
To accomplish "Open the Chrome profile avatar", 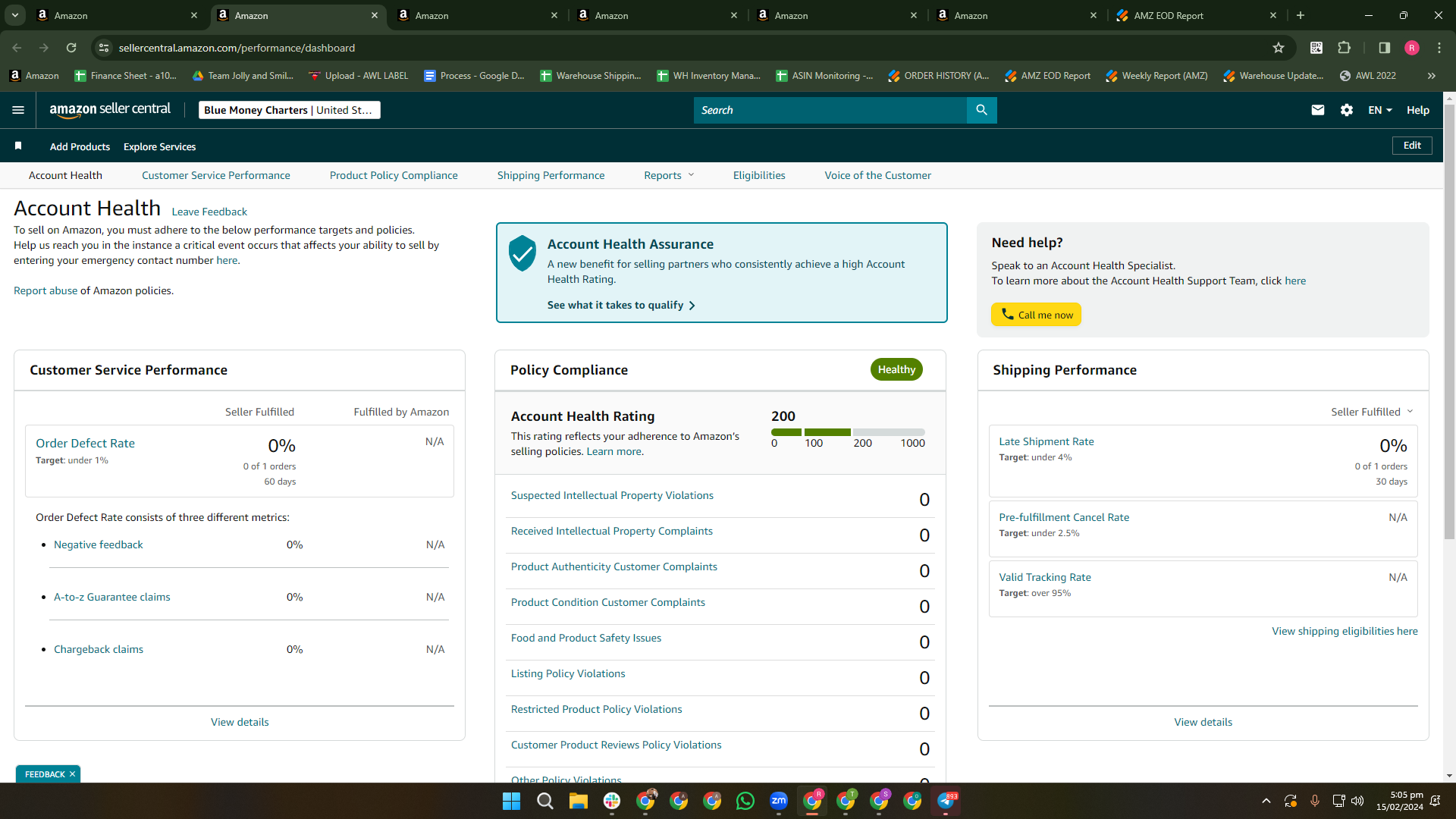I will coord(1412,48).
